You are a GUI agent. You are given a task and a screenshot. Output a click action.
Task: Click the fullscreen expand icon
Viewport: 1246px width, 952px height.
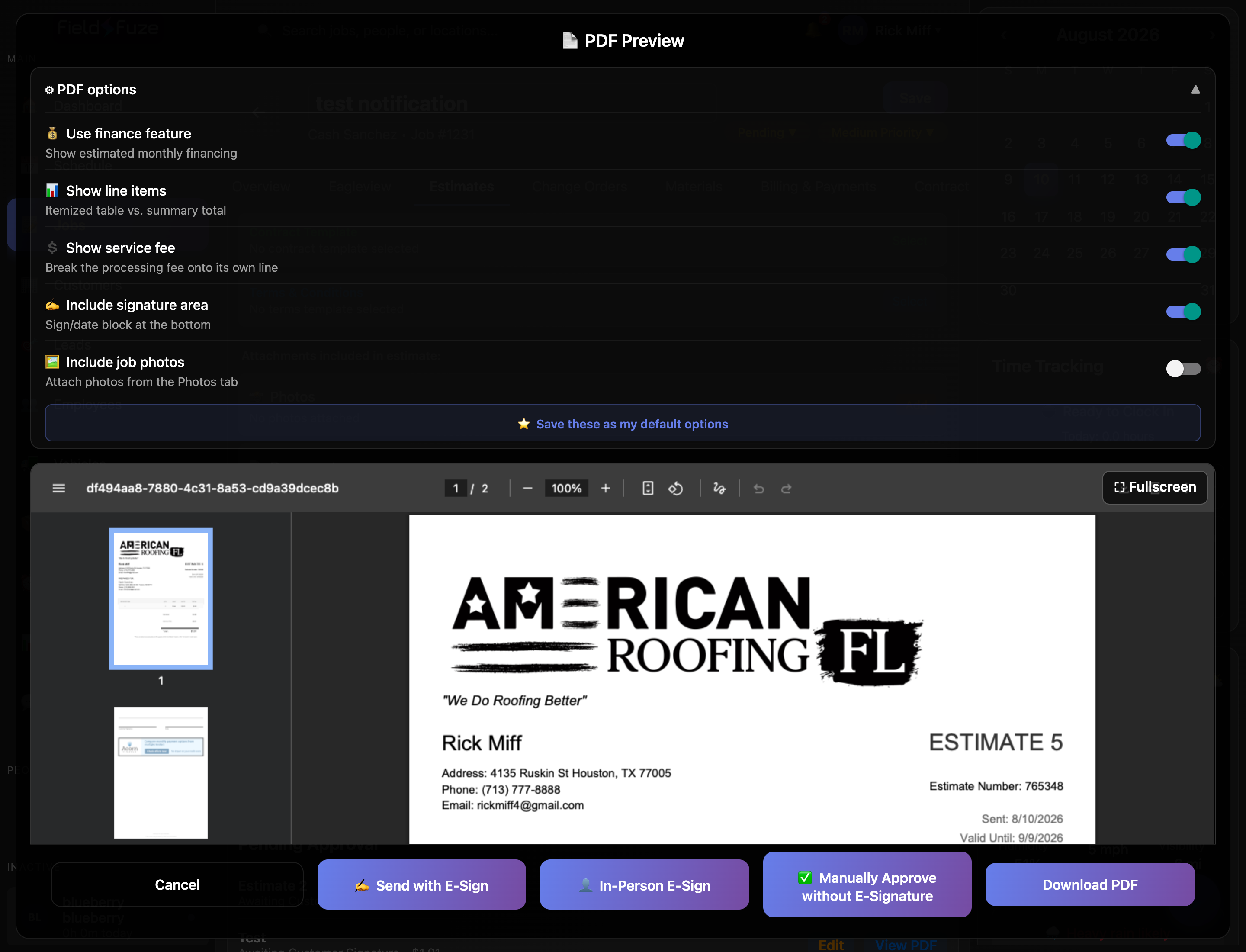tap(1119, 487)
